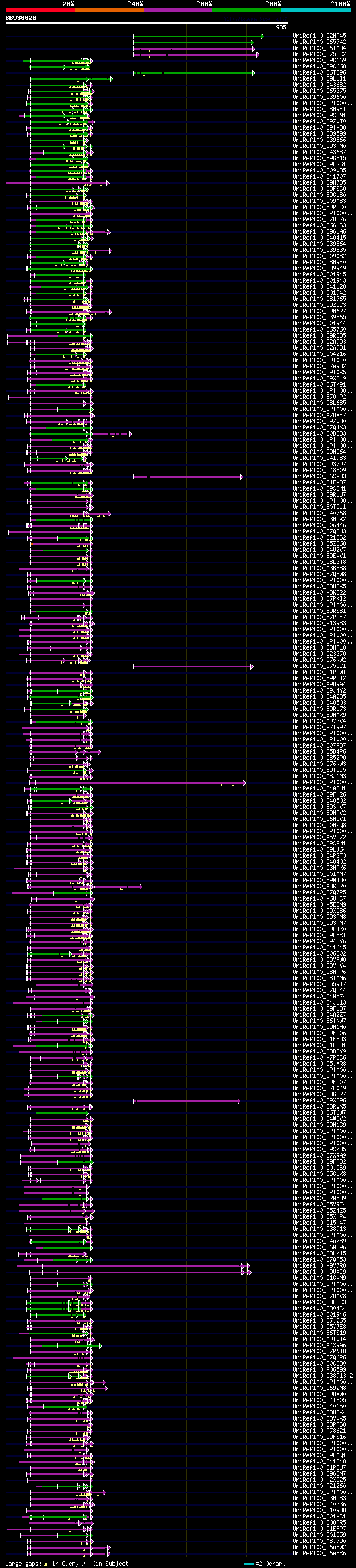This screenshot has height=1568, width=356.
Task: Click the orange ~40% identity legend bar
Action: point(109,10)
